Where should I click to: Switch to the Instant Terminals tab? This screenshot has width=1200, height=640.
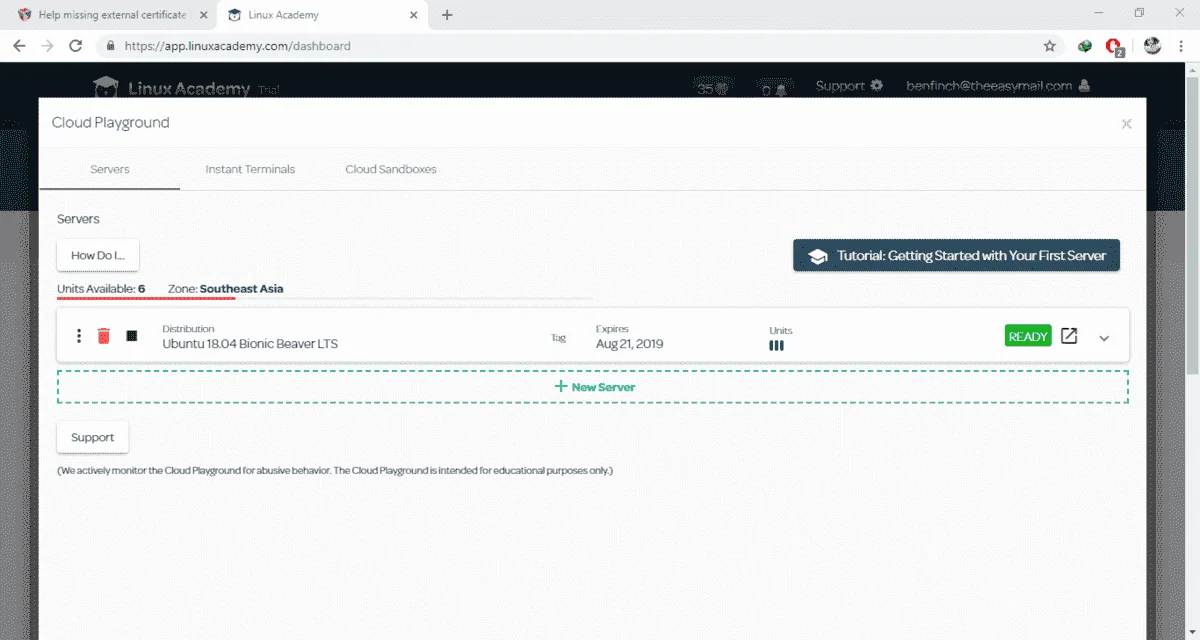tap(250, 169)
